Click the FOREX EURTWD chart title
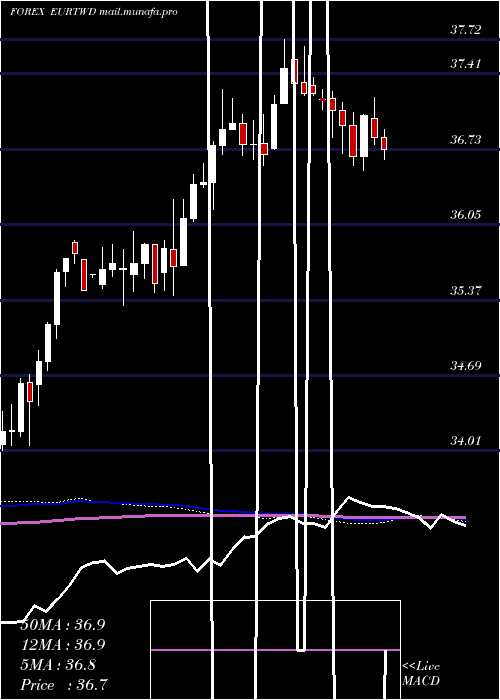Viewport: 500px width, 700px height. point(53,12)
